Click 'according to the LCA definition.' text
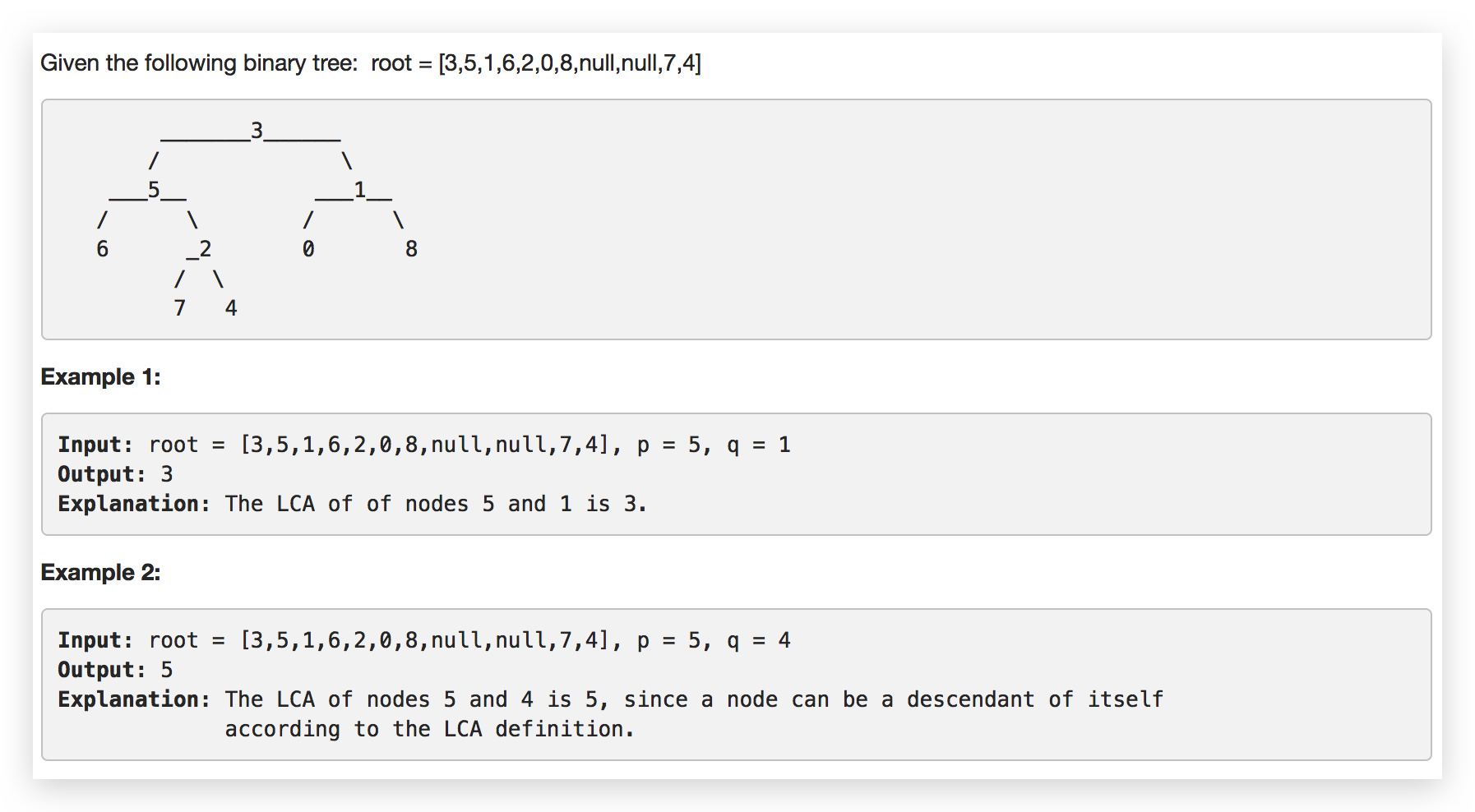Image resolution: width=1475 pixels, height=812 pixels. click(x=429, y=729)
